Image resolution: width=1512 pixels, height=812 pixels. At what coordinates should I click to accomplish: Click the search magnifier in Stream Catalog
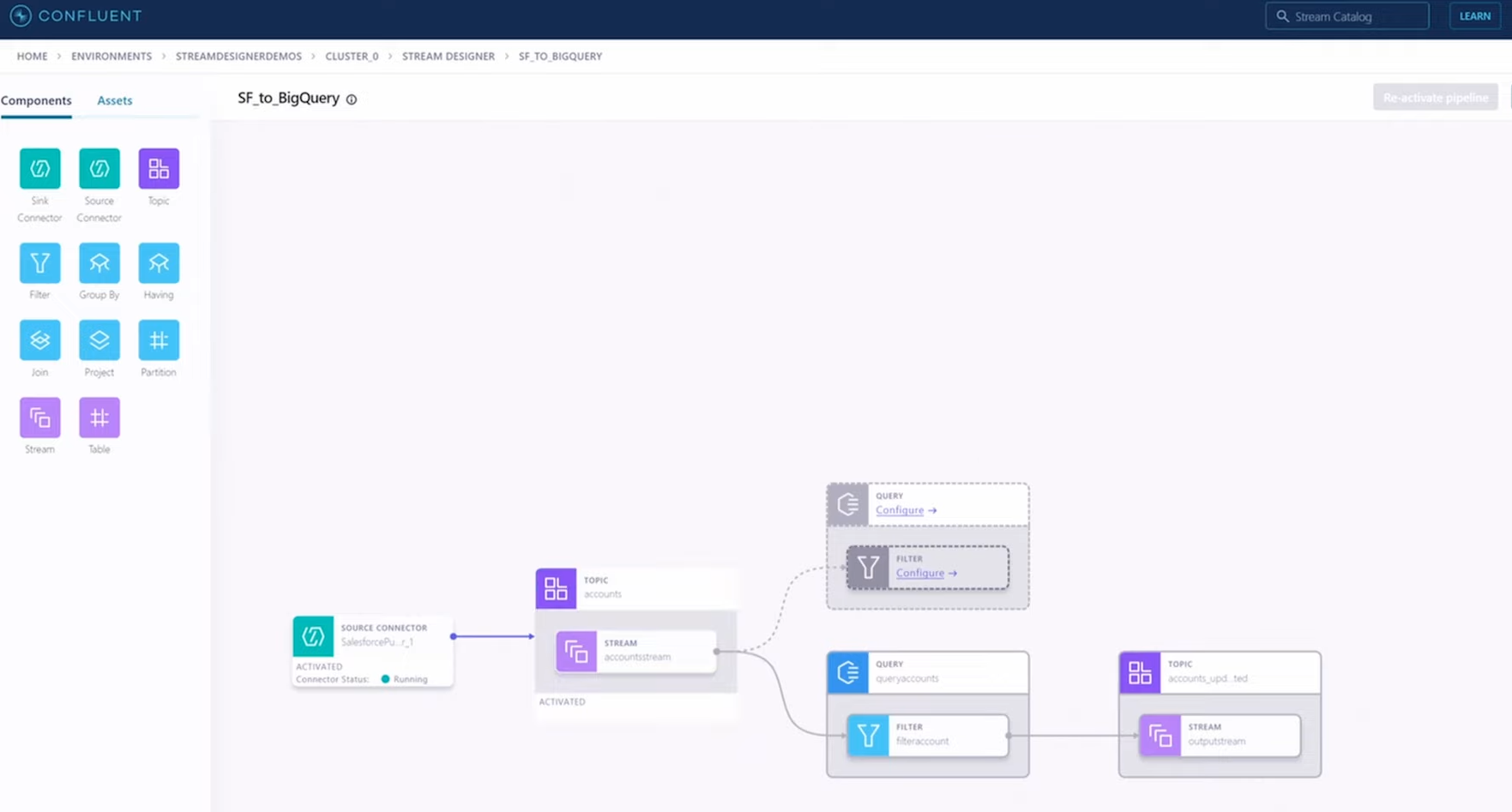pos(1282,16)
